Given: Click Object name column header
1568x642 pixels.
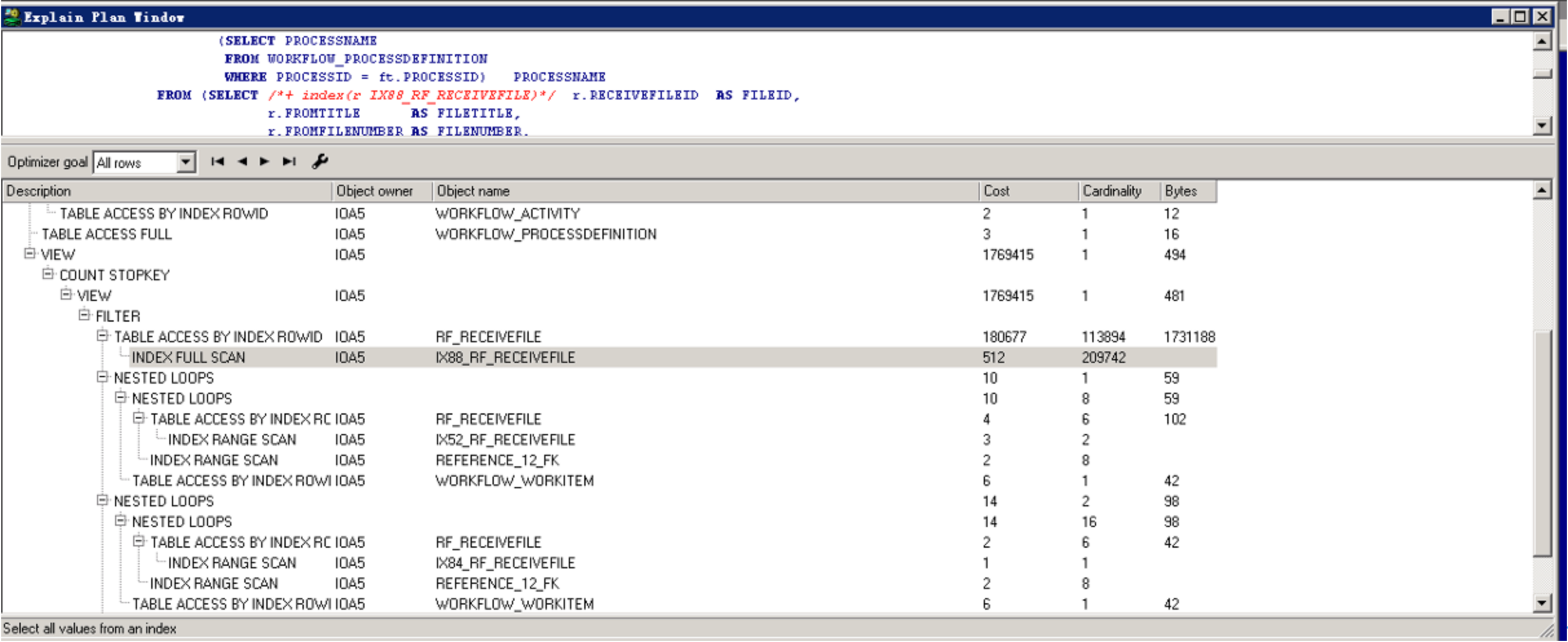Looking at the screenshot, I should click(706, 191).
